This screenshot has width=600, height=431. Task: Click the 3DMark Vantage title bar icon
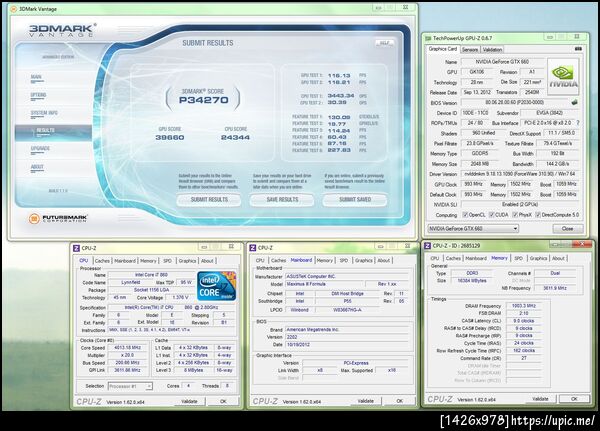click(13, 8)
